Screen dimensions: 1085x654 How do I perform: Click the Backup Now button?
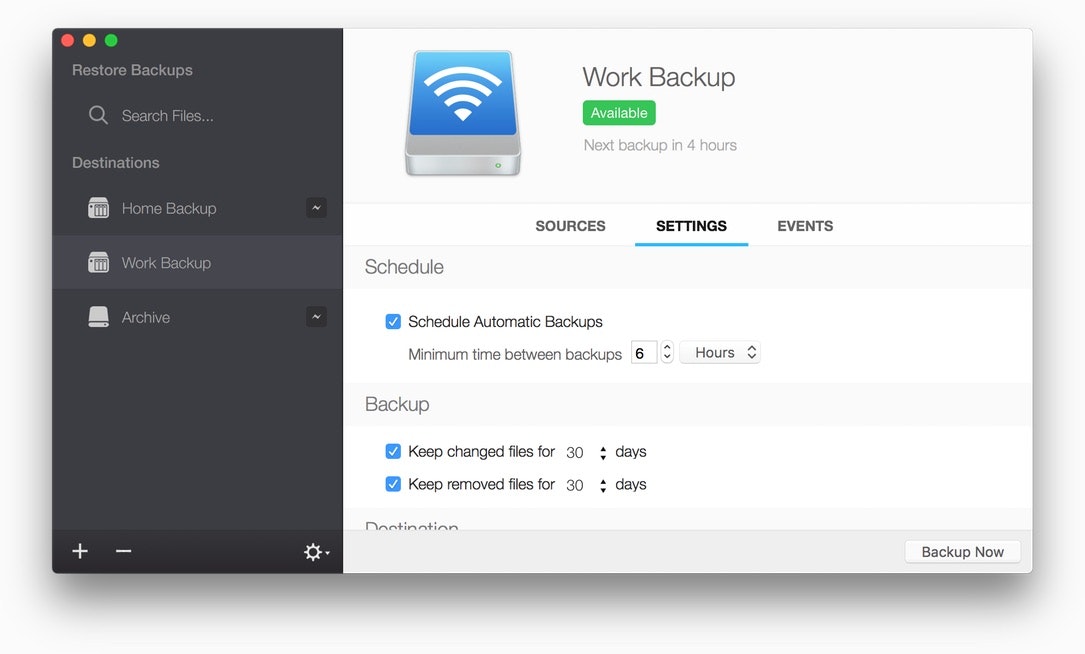coord(963,552)
